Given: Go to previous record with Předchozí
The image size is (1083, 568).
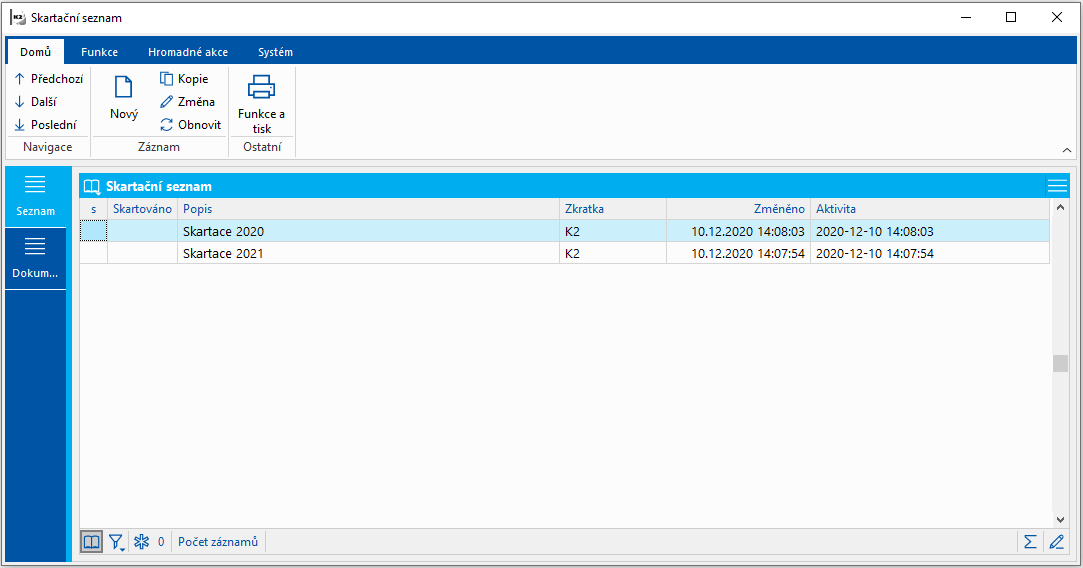Looking at the screenshot, I should tap(48, 79).
